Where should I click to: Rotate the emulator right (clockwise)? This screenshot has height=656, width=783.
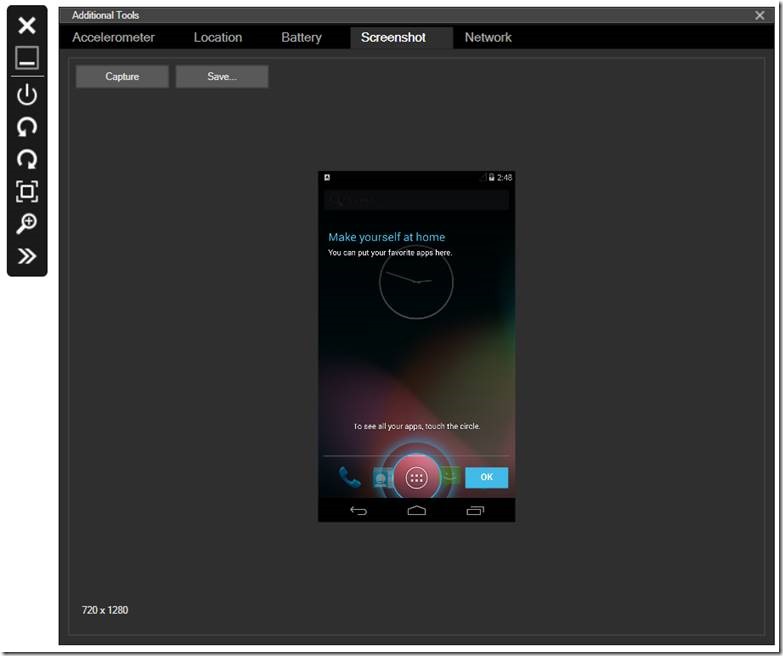pos(27,159)
